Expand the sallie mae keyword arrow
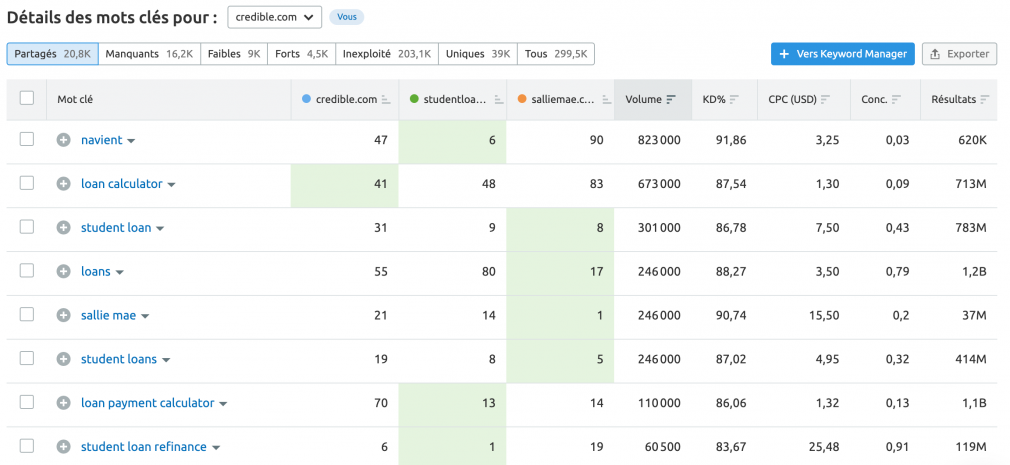 pyautogui.click(x=145, y=316)
